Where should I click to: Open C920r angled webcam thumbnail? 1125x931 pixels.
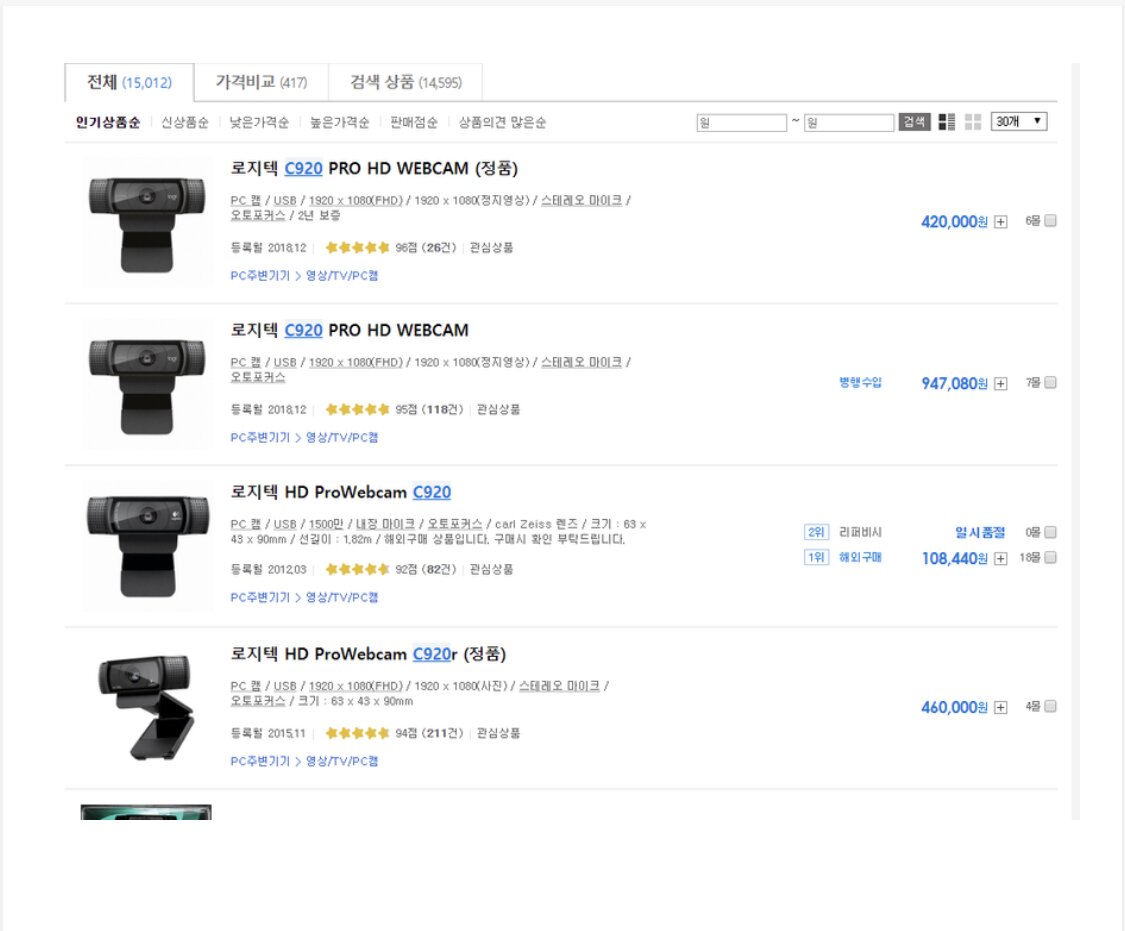147,708
